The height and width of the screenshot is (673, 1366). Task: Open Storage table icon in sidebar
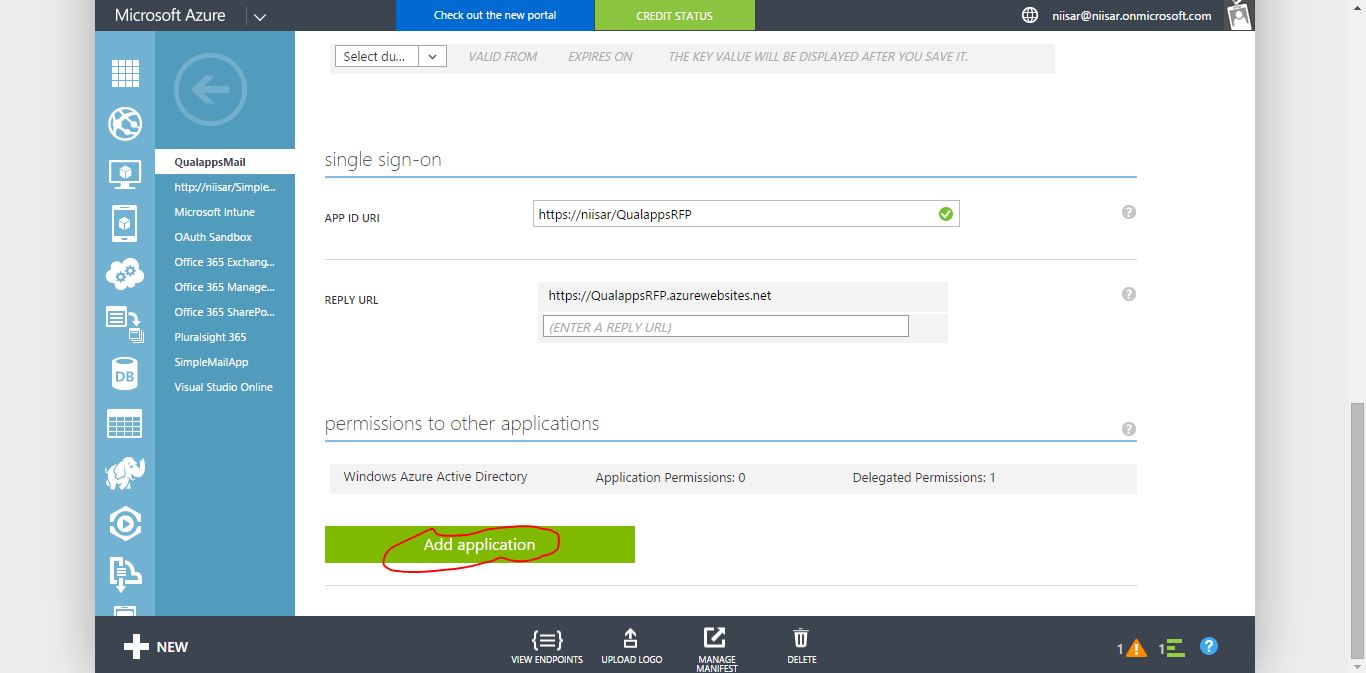point(125,424)
